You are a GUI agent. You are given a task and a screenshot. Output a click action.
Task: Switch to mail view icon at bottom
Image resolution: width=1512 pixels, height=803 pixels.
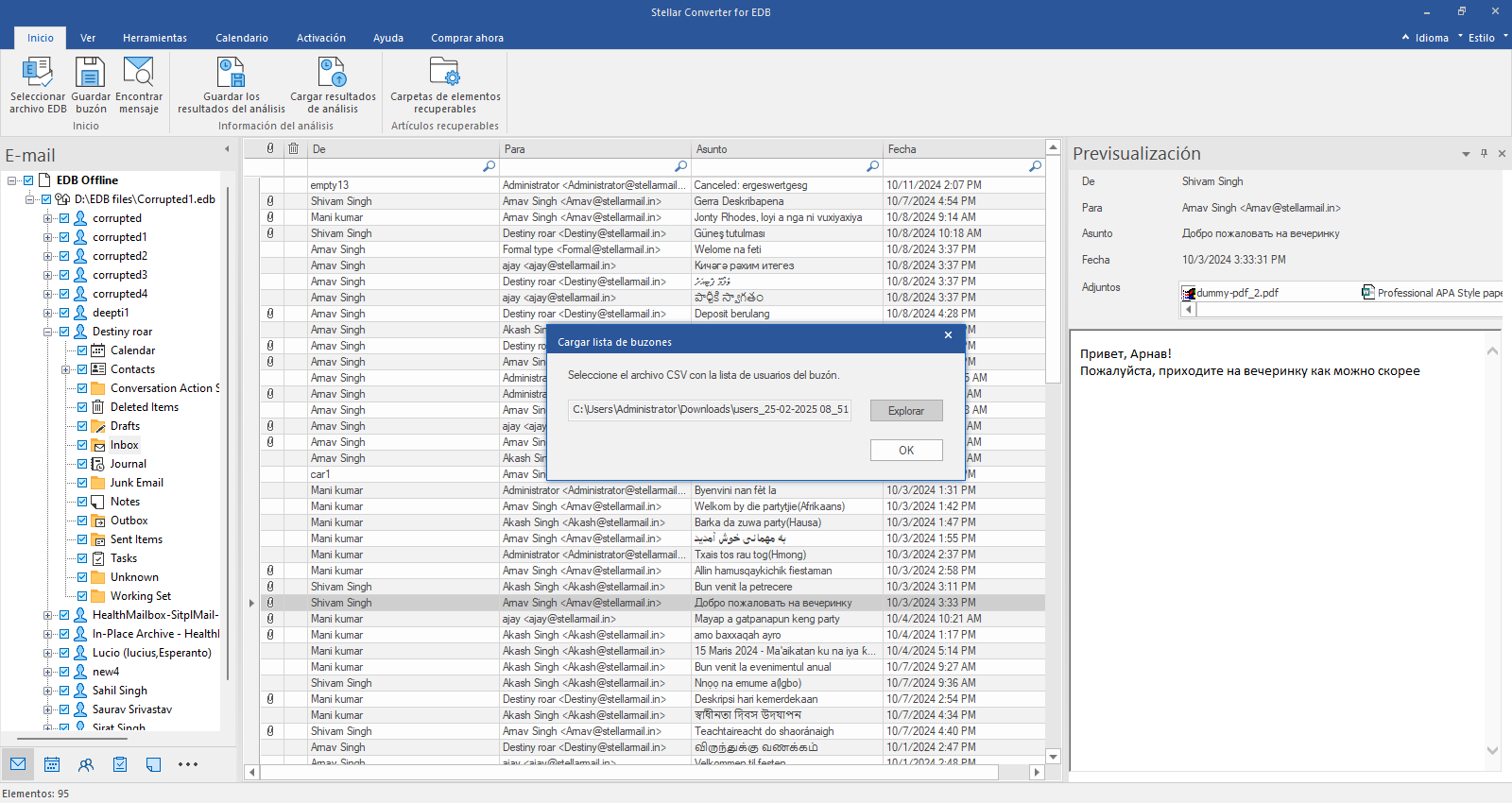pyautogui.click(x=18, y=764)
